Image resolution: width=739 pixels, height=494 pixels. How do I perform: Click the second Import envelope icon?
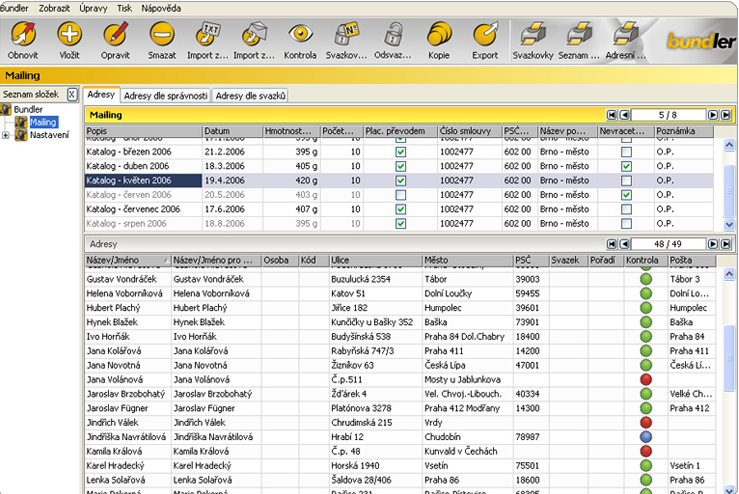pyautogui.click(x=254, y=34)
